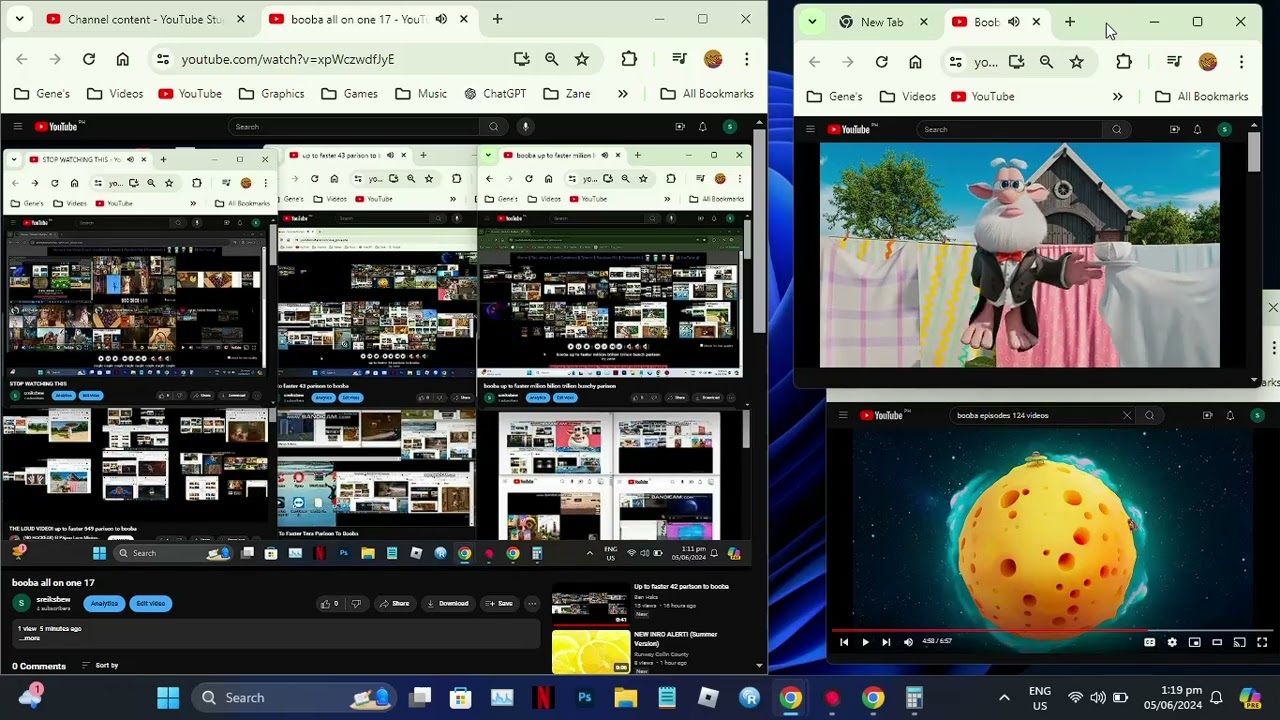
Task: Go to previous video in the cheese planet player
Action: [844, 643]
